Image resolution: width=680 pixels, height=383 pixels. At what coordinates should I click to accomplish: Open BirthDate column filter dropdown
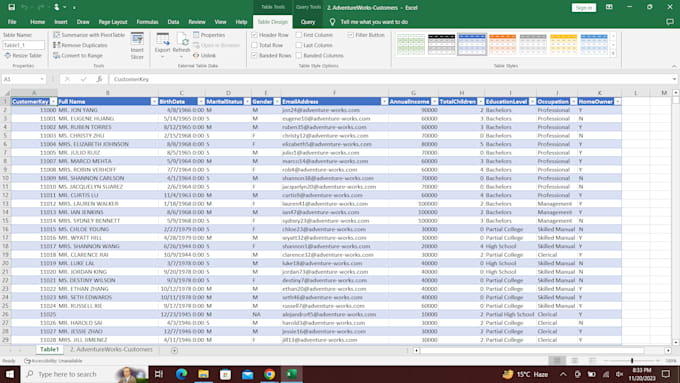201,101
